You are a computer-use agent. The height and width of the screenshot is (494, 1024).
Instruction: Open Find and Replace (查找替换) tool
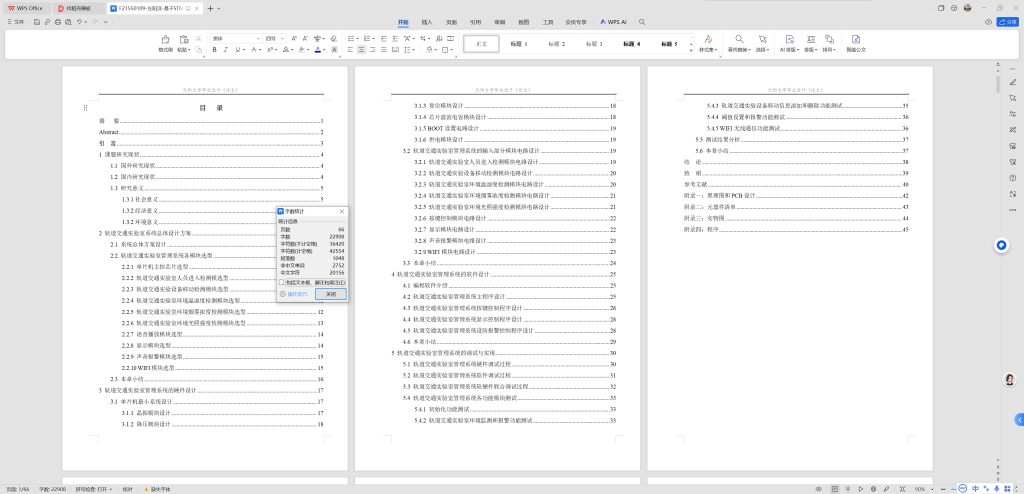click(738, 42)
